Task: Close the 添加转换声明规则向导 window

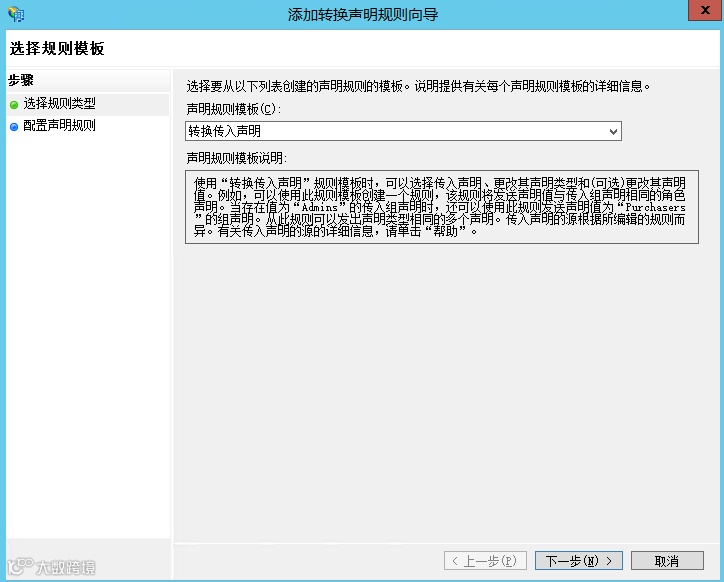Action: [x=705, y=10]
